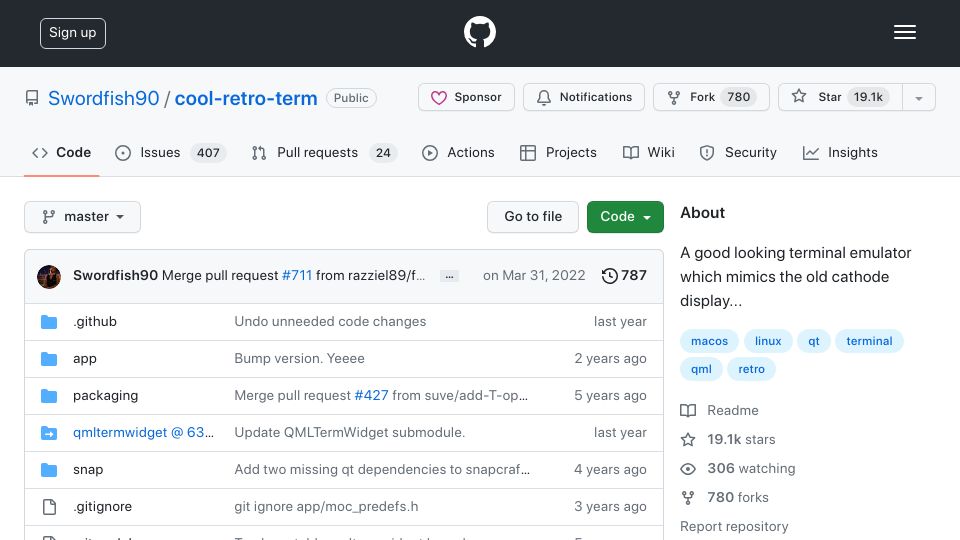Expand the green Code dropdown
The height and width of the screenshot is (540, 960).
[x=625, y=217]
